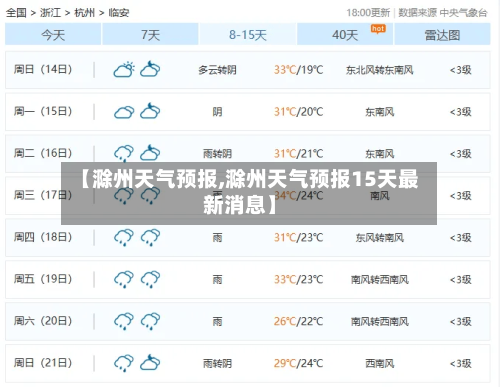Open the 40天 forecast tab
500x387 pixels.
[x=345, y=34]
